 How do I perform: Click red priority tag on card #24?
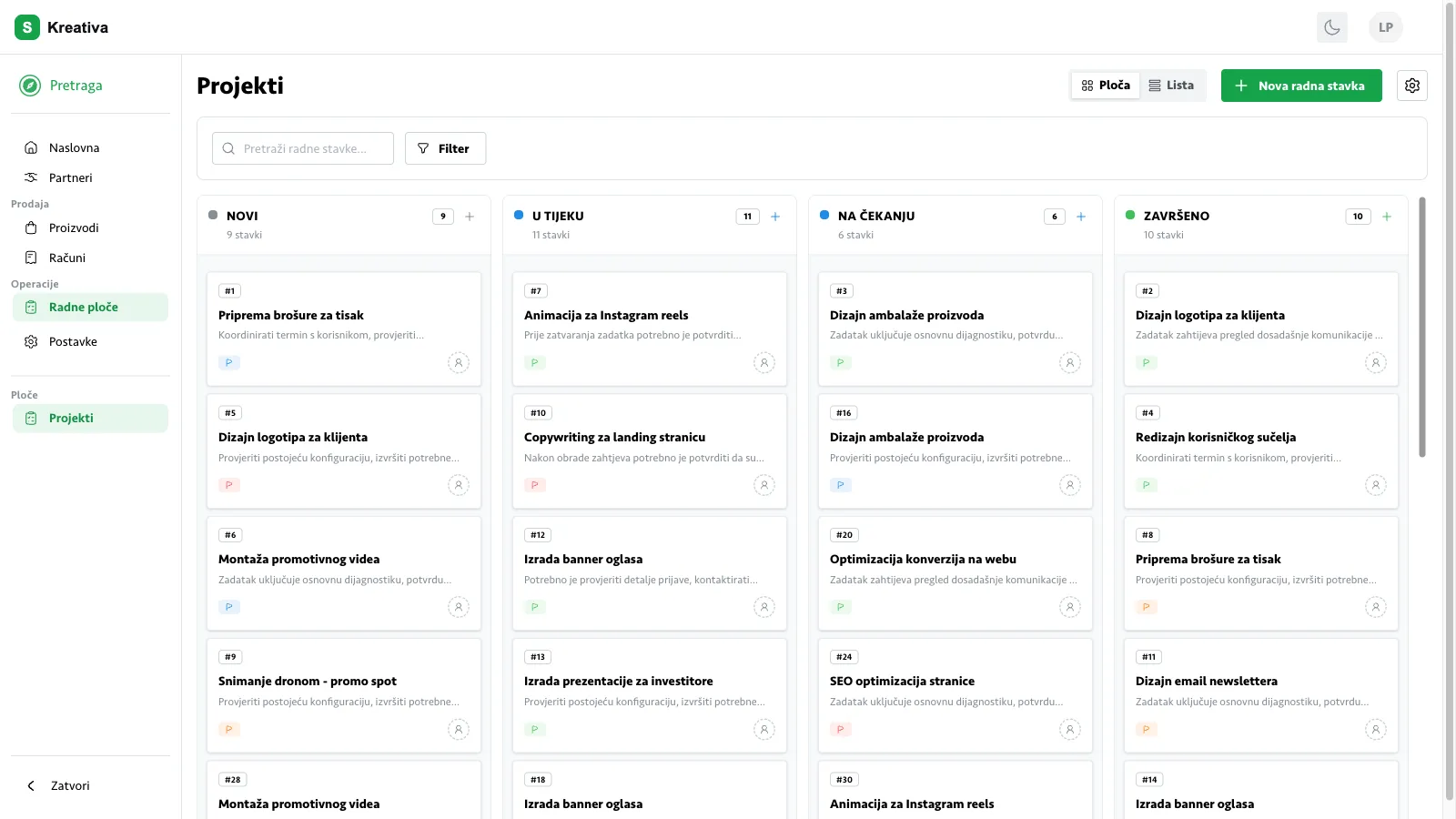841,729
